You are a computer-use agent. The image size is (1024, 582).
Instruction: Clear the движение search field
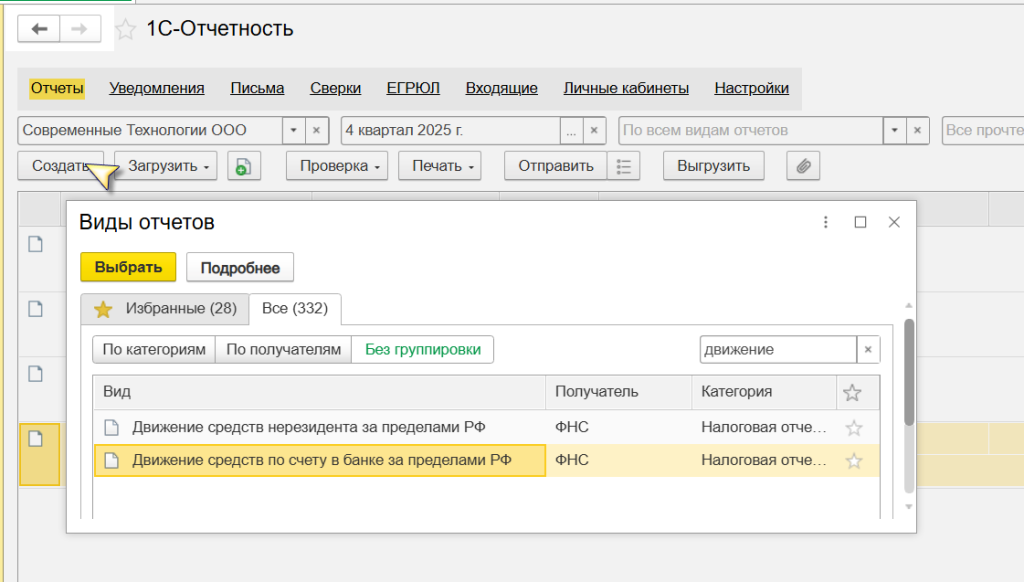tap(868, 349)
